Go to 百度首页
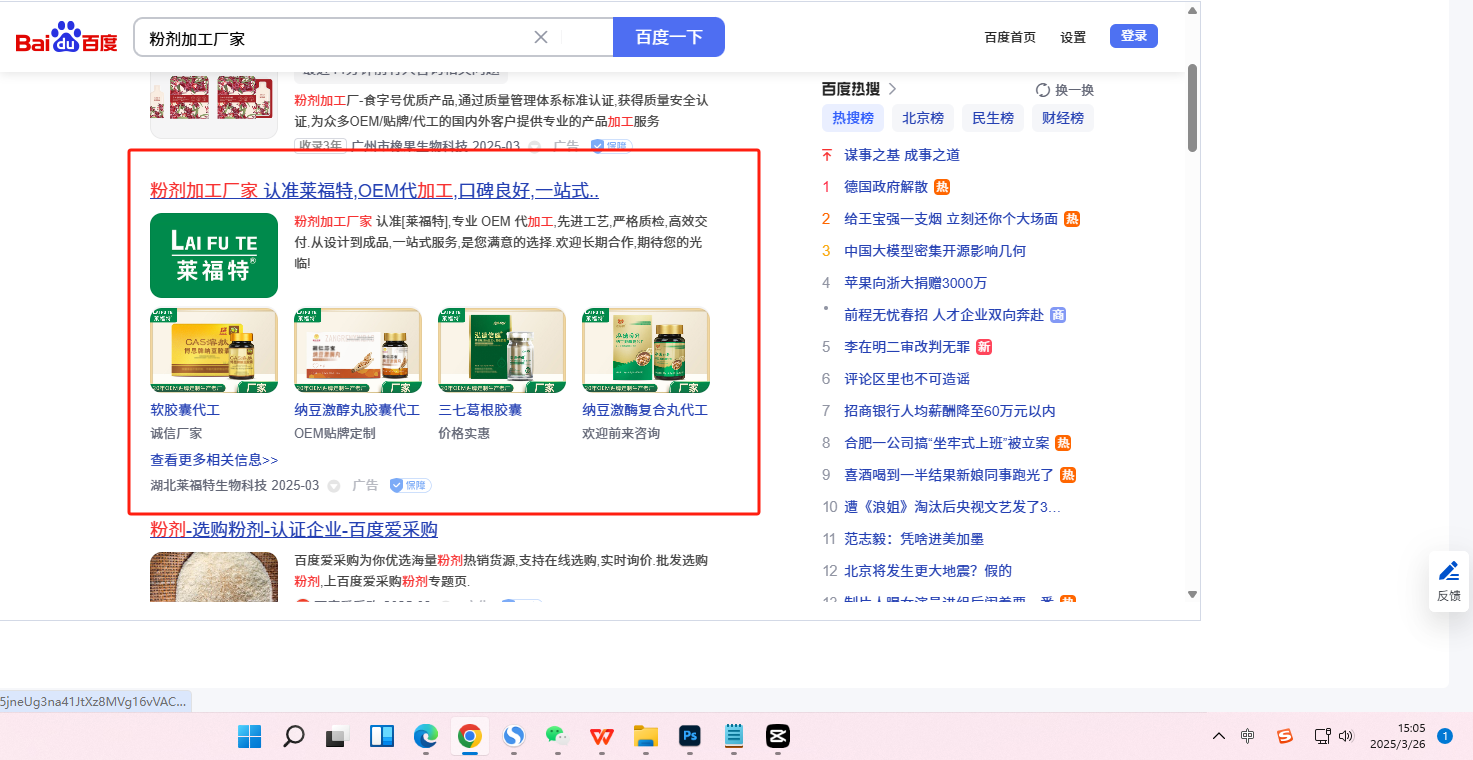 coord(1010,38)
